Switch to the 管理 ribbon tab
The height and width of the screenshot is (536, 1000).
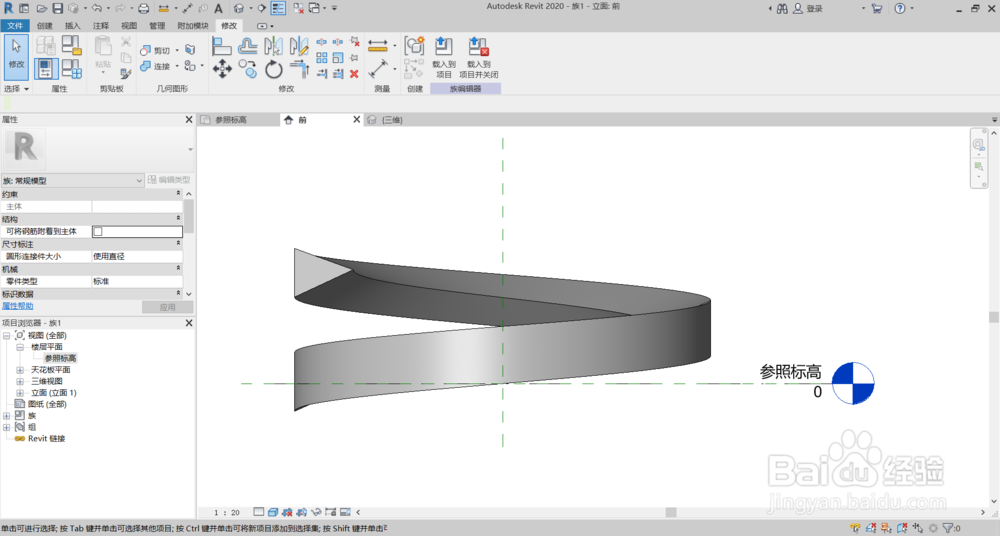click(157, 26)
